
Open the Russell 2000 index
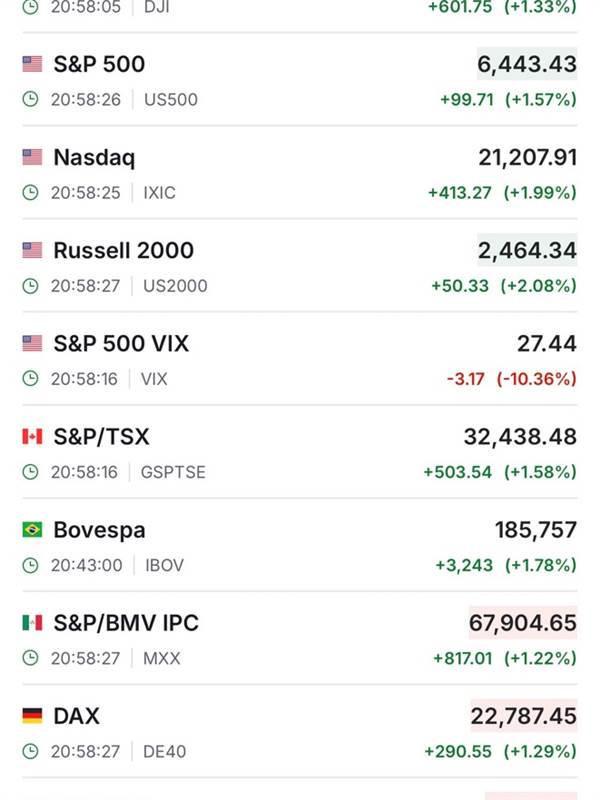click(123, 250)
